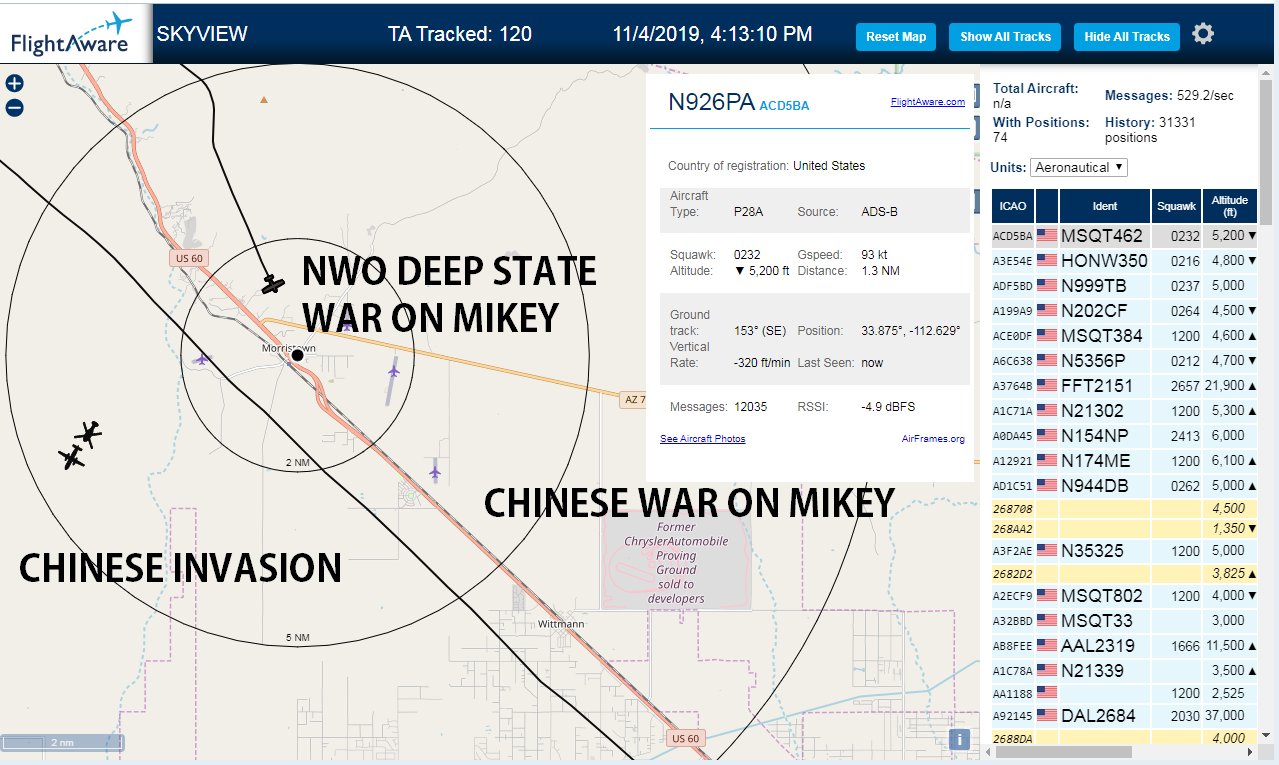1279x765 pixels.
Task: Select purple aircraft west of Morristown
Action: (202, 358)
